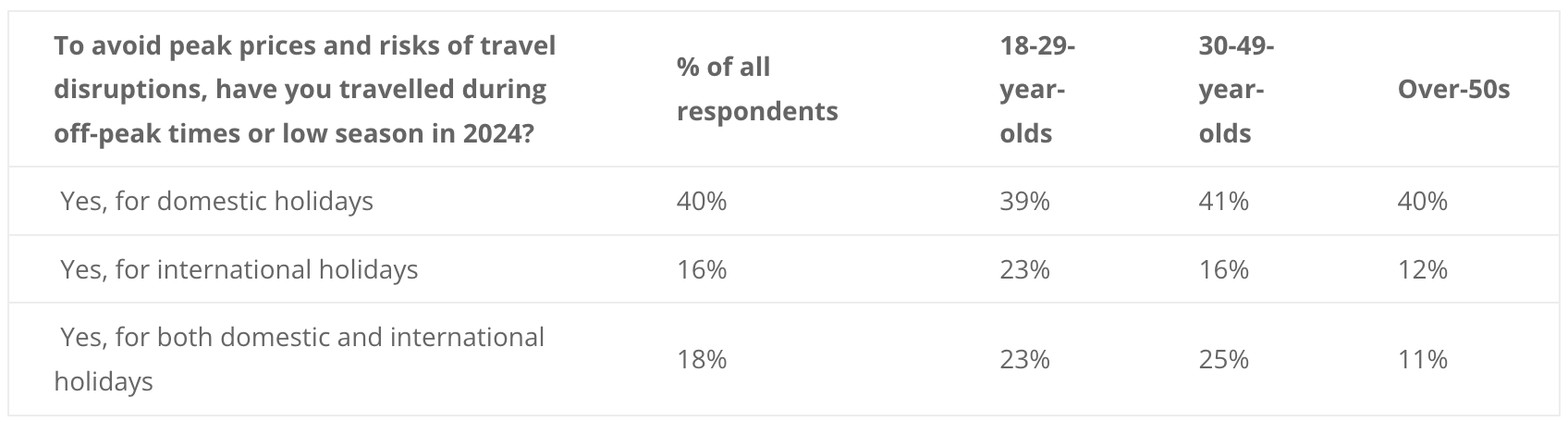Click the 39% value for 18-29-year-olds

click(1024, 201)
